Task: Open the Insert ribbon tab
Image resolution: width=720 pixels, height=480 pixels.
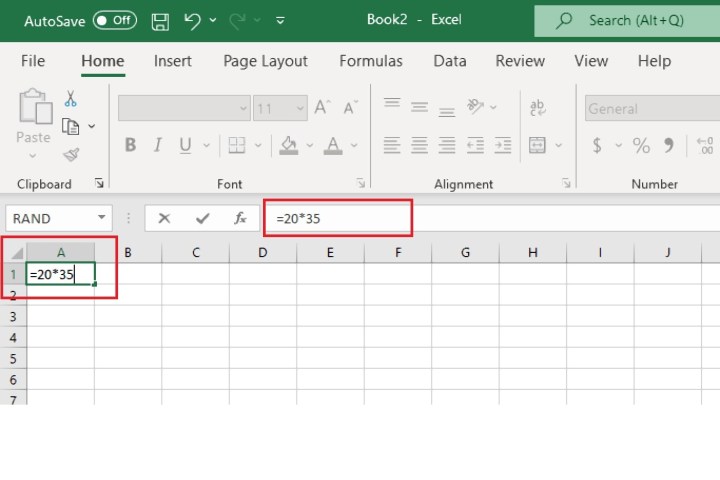Action: 172,61
